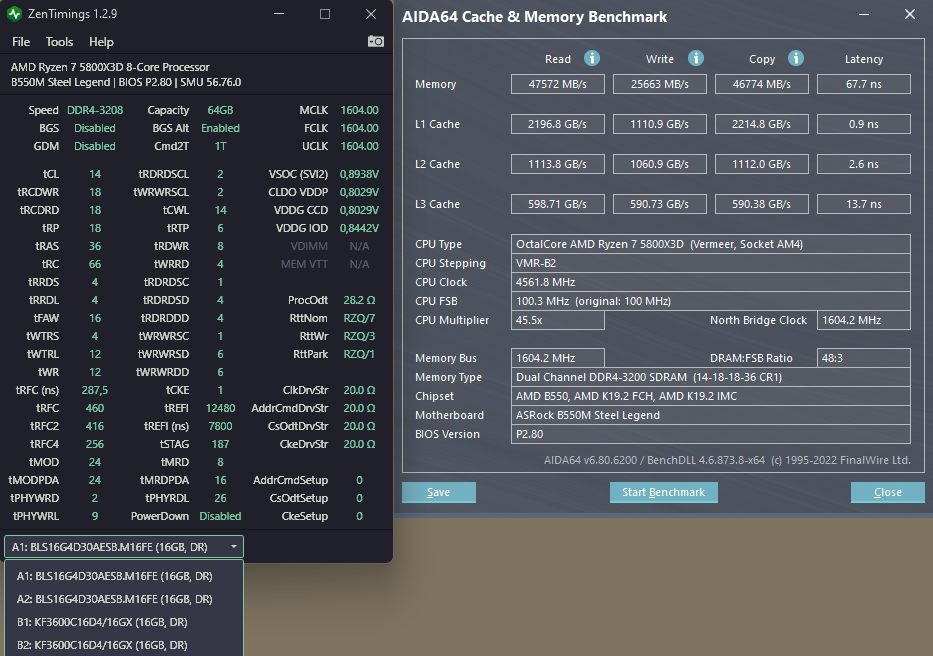This screenshot has width=933, height=656.
Task: Click L3 Cache Read value 598.71 GB/s
Action: coord(558,204)
